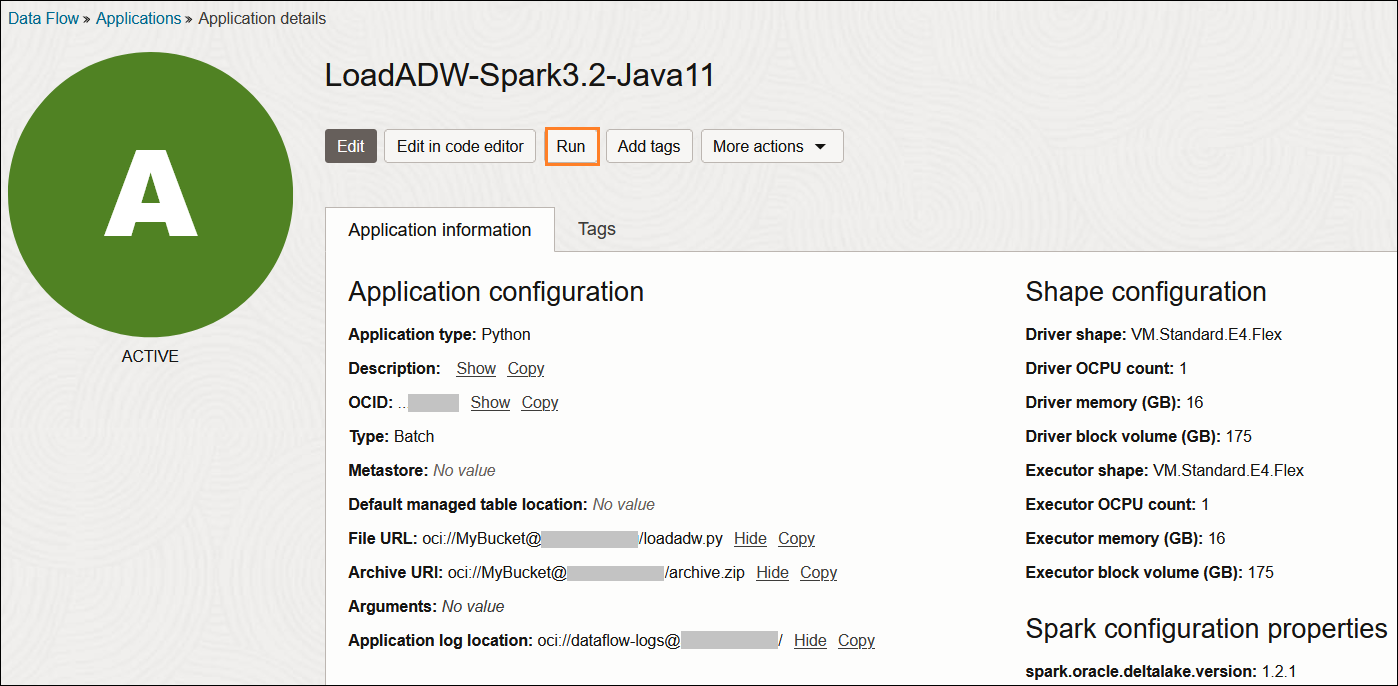The image size is (1398, 686).
Task: Click the ACTIVE status label
Action: point(150,356)
